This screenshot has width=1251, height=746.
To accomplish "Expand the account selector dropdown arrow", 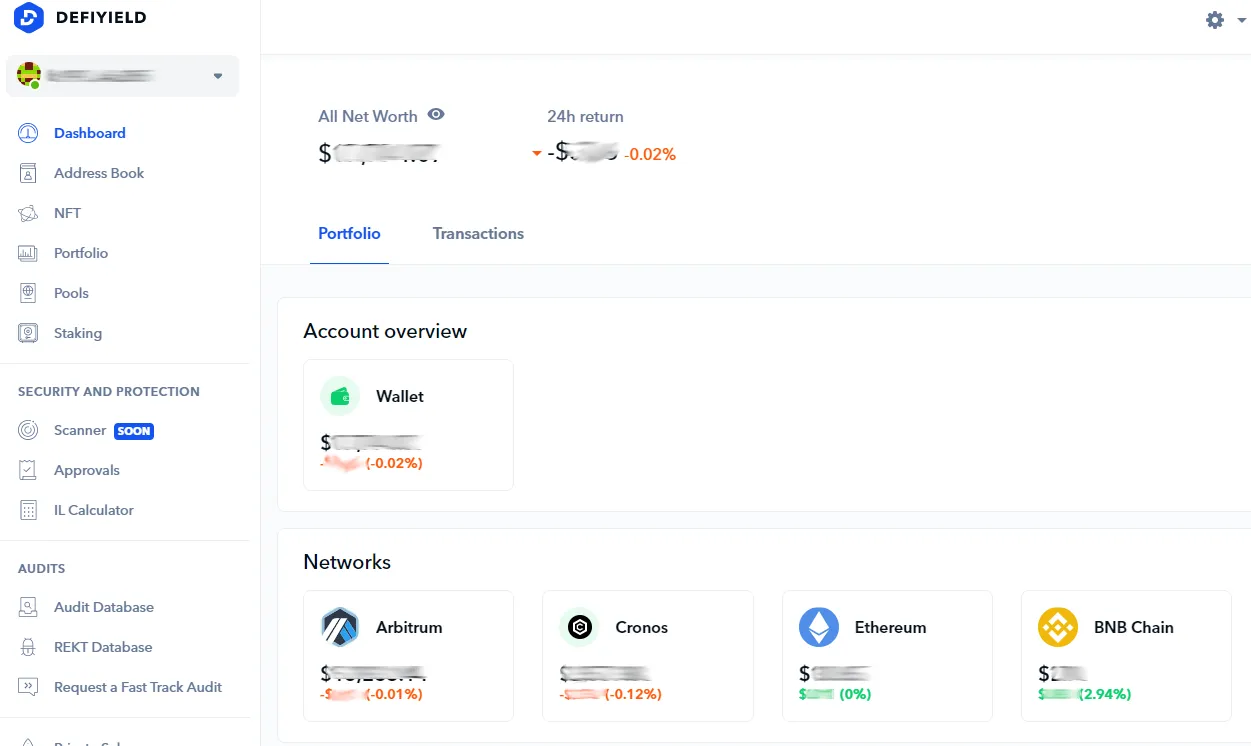I will 218,76.
